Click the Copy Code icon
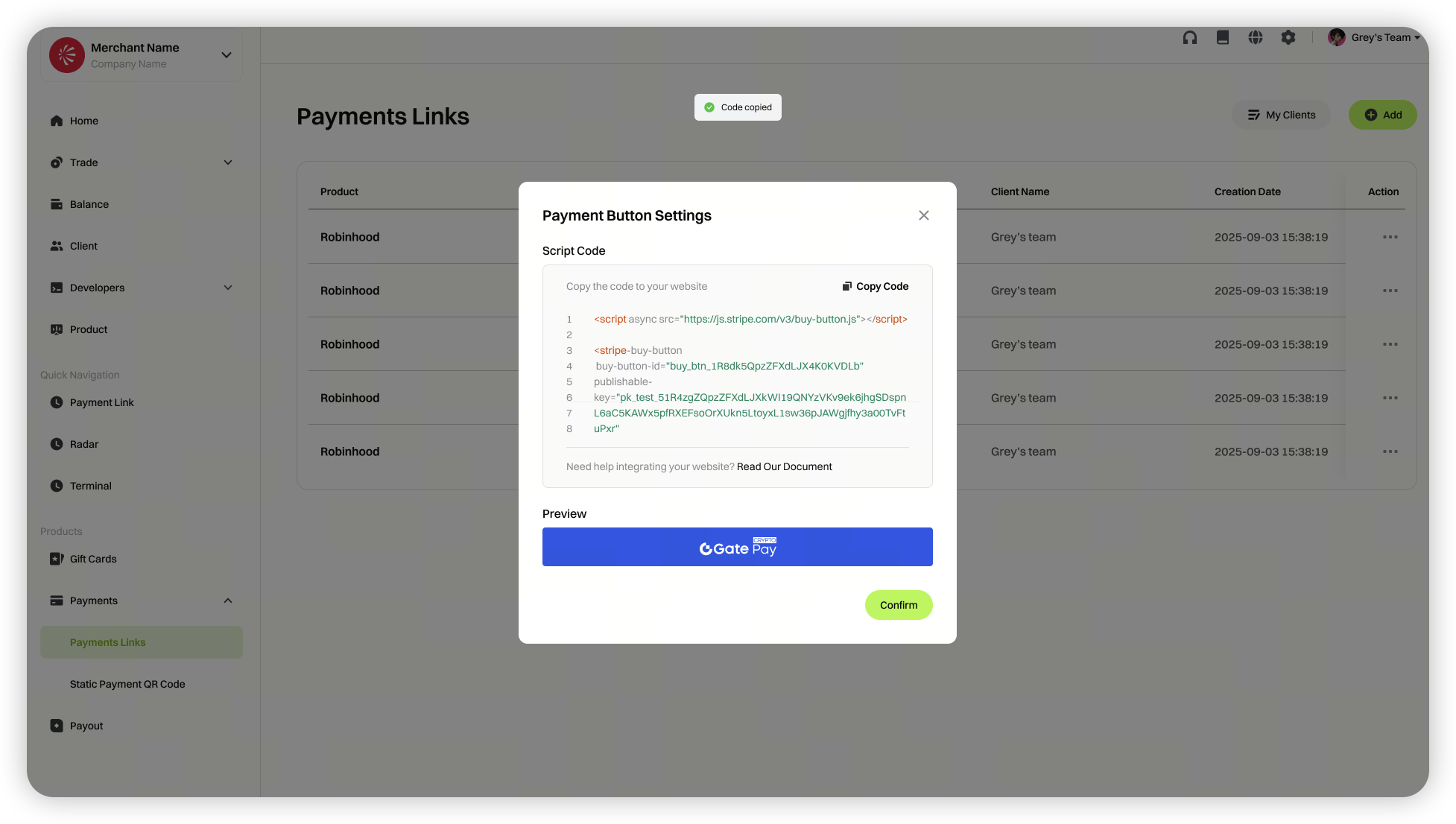This screenshot has height=824, width=1456. 847,286
